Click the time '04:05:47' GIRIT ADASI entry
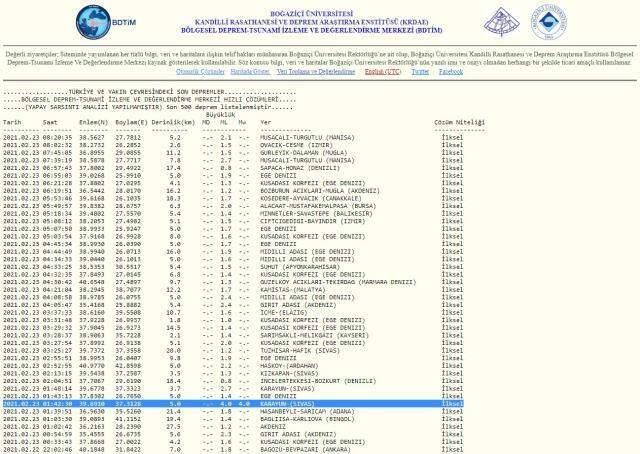The height and width of the screenshot is (454, 640). (57, 305)
